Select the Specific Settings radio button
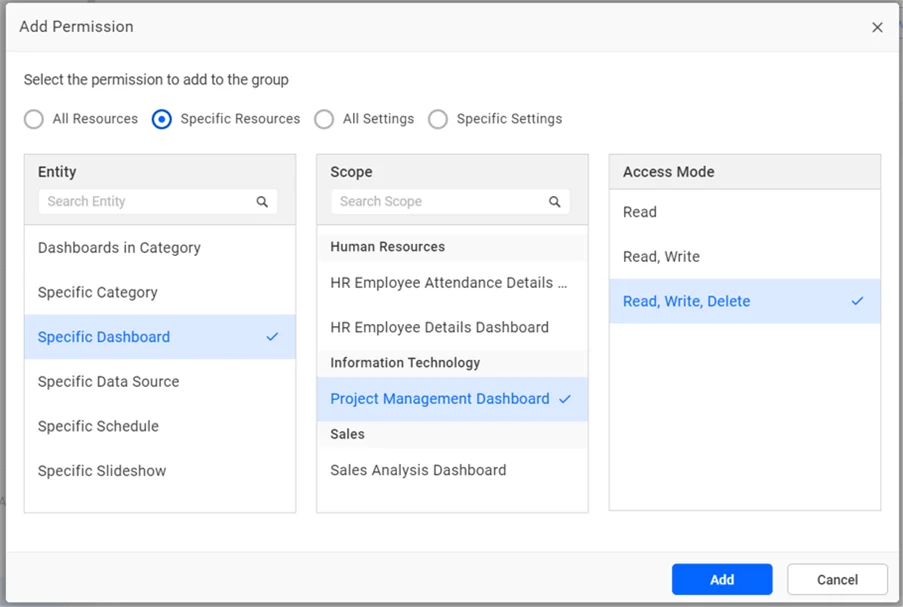This screenshot has width=903, height=607. tap(438, 119)
